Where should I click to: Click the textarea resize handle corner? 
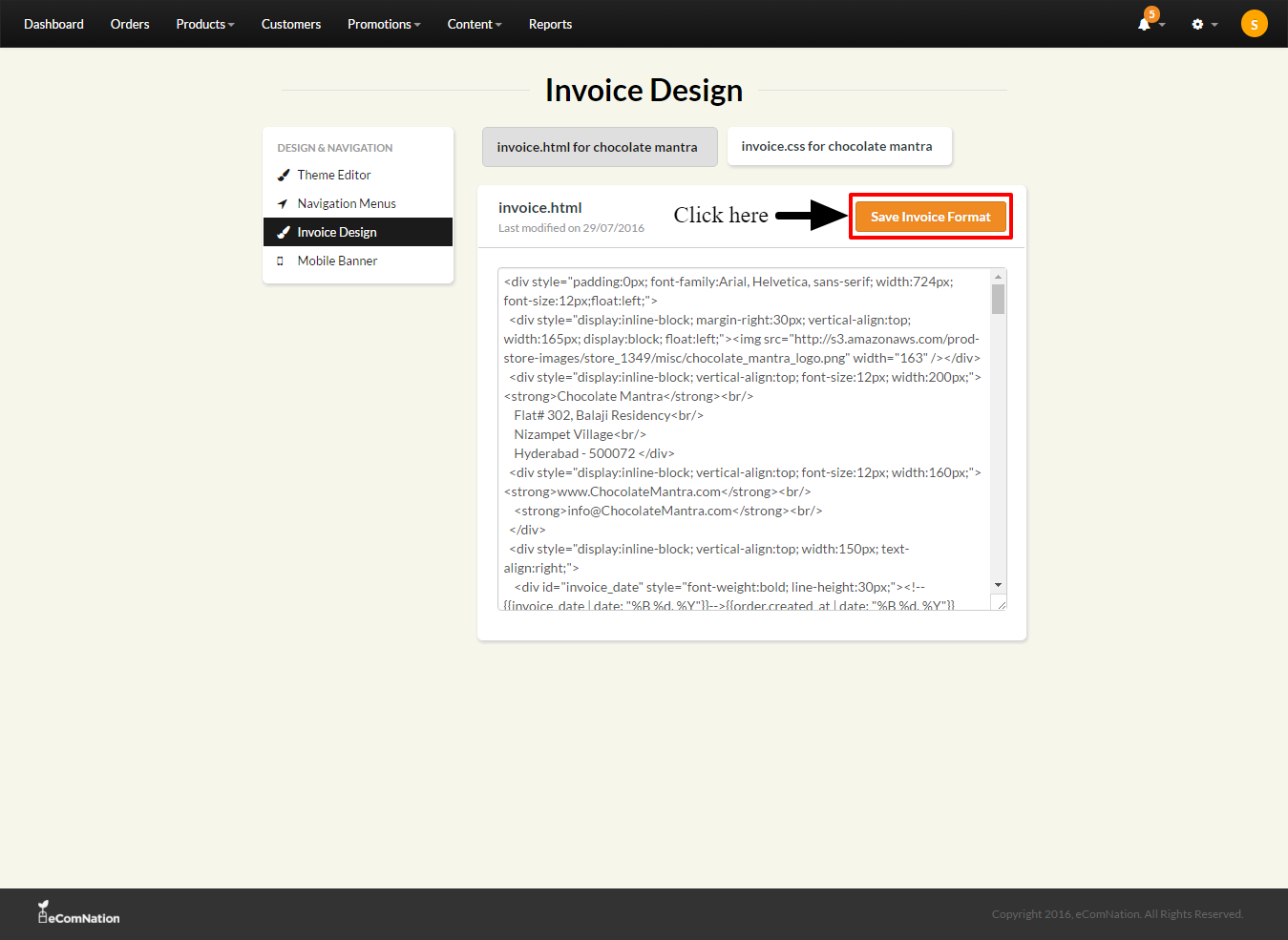(1000, 603)
